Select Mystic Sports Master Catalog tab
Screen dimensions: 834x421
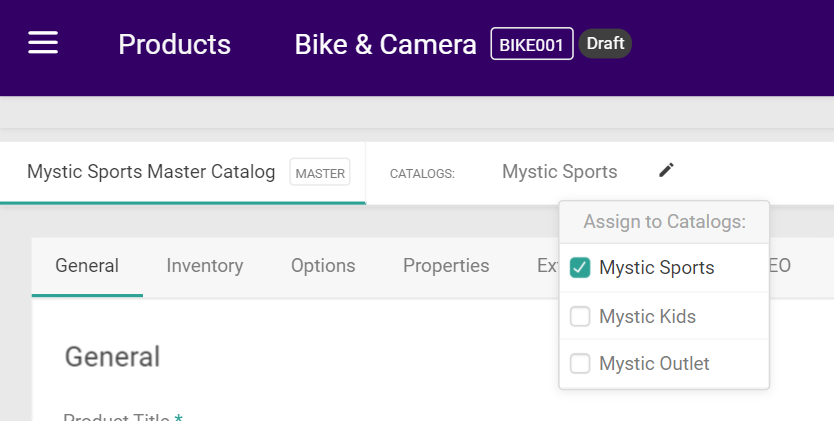click(182, 172)
